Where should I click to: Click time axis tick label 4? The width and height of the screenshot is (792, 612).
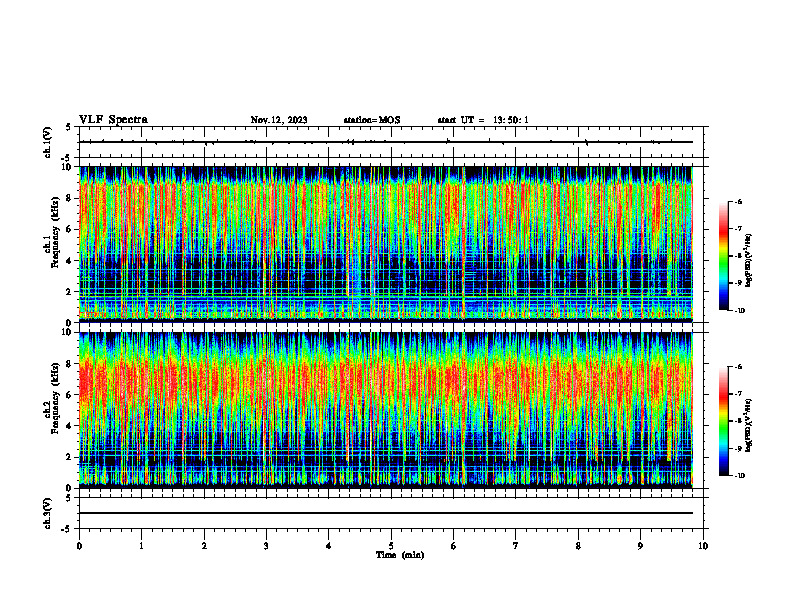tap(329, 546)
